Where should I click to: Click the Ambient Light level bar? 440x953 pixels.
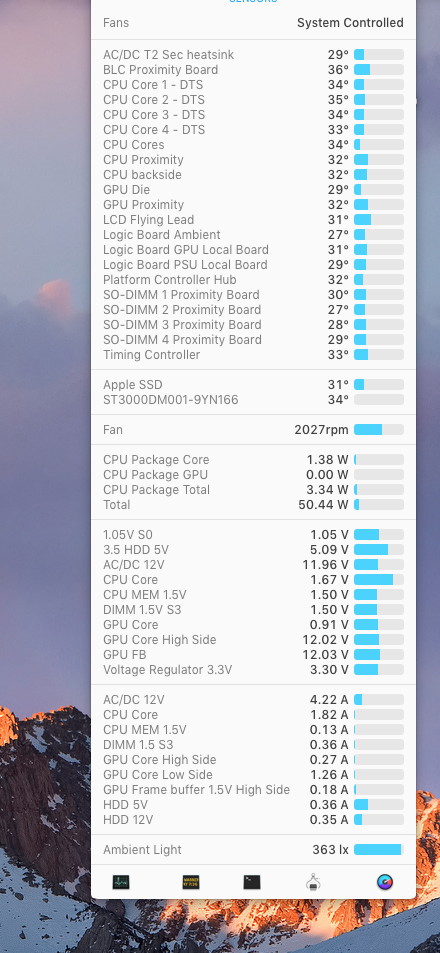coord(379,850)
